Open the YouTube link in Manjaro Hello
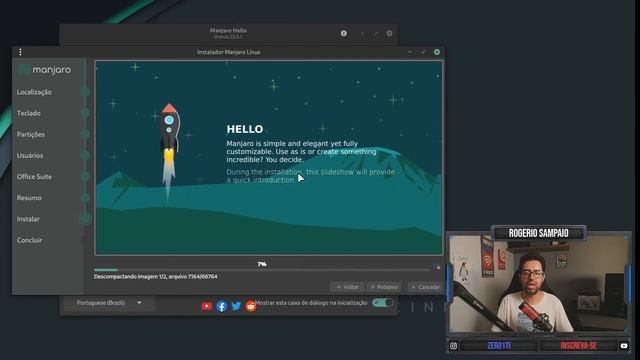640x360 pixels. 207,306
